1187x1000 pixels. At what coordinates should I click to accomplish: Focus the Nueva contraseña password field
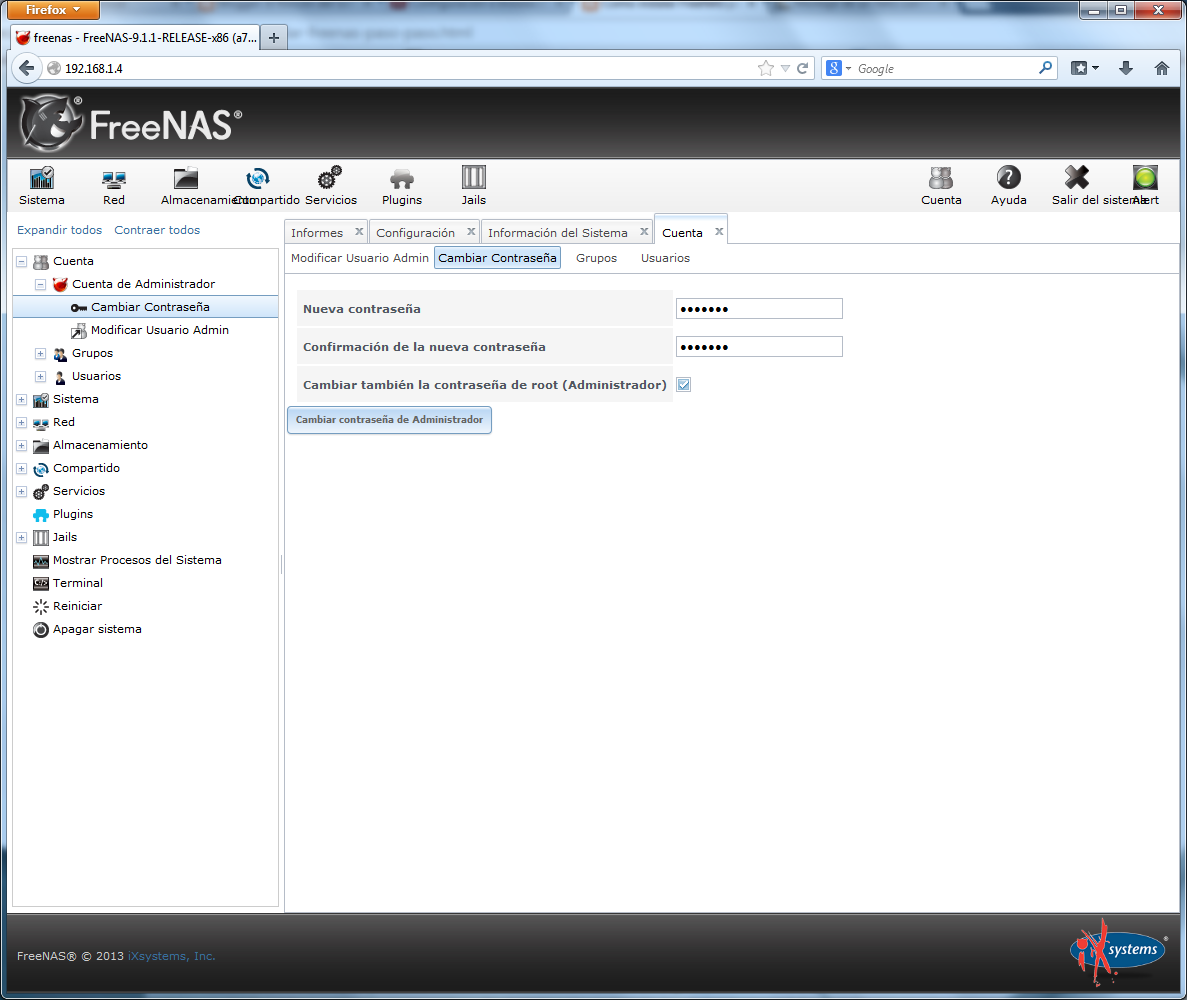pos(758,308)
